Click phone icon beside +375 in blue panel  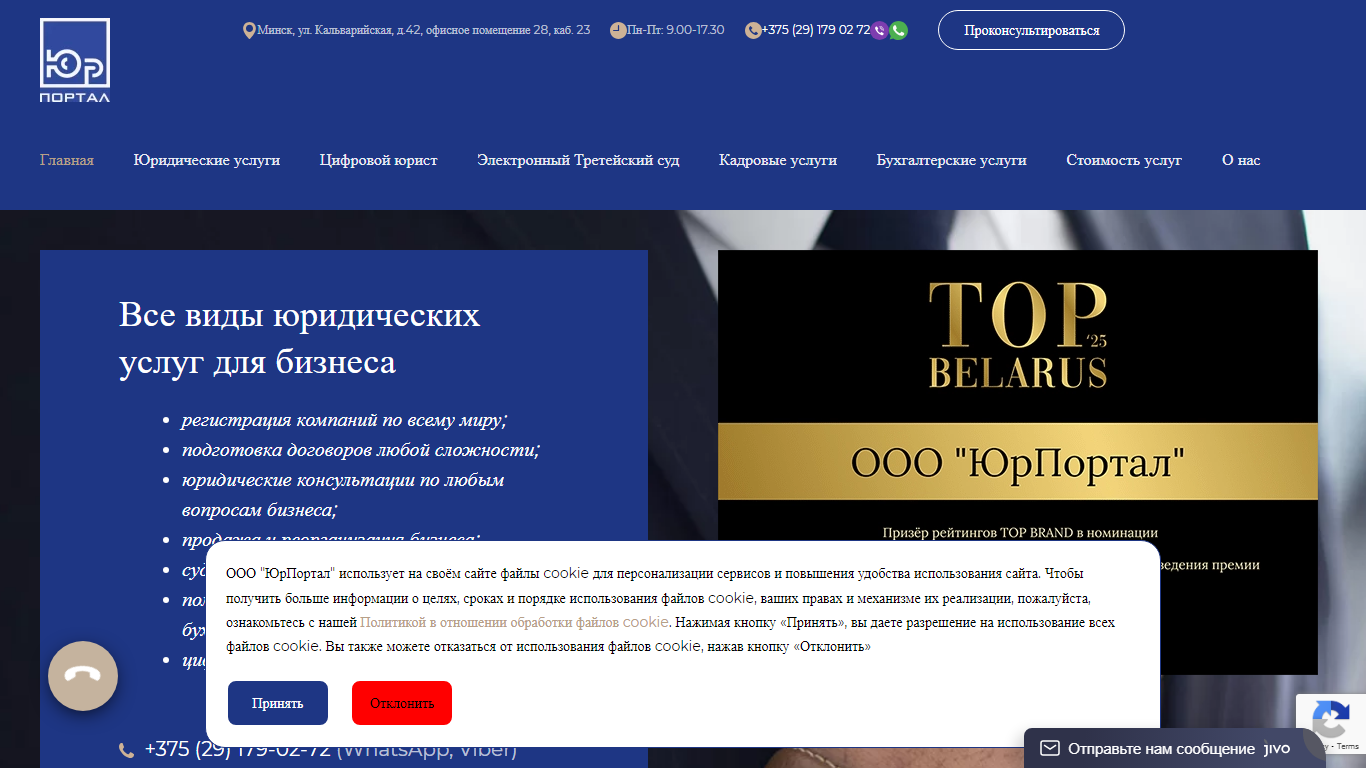126,750
